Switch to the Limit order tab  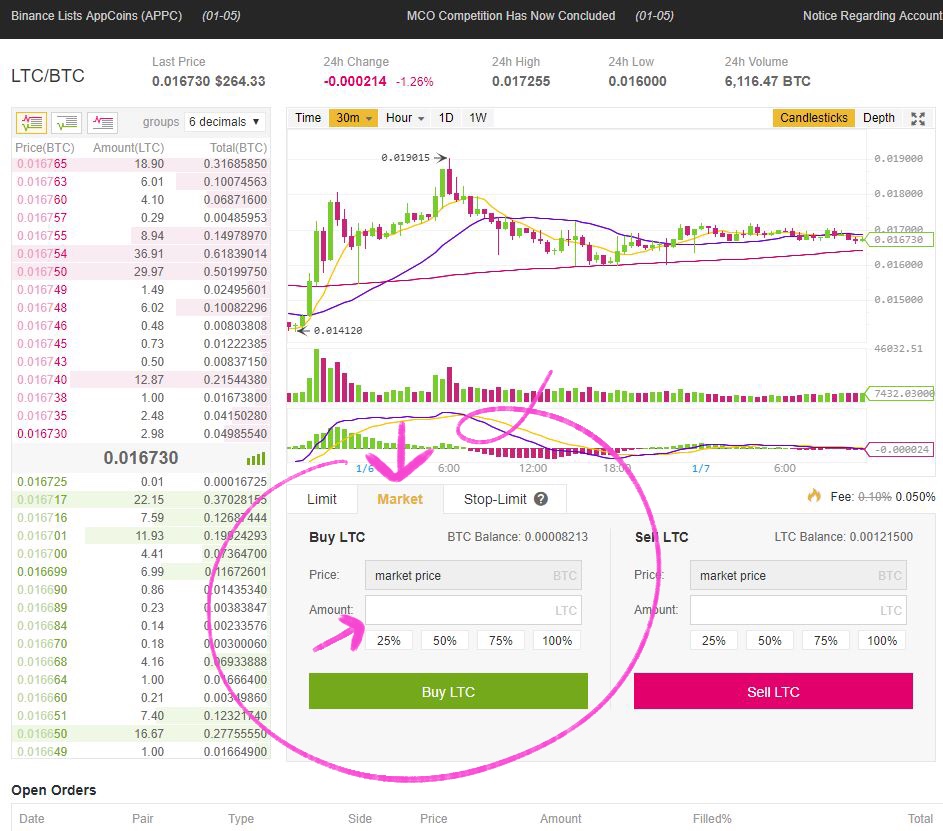coord(322,499)
